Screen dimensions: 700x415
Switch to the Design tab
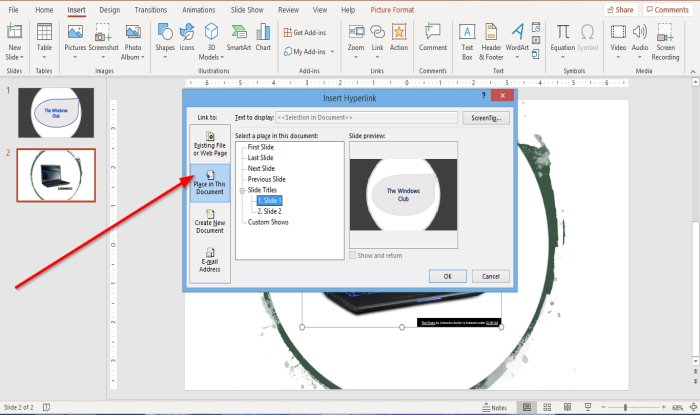tap(109, 10)
